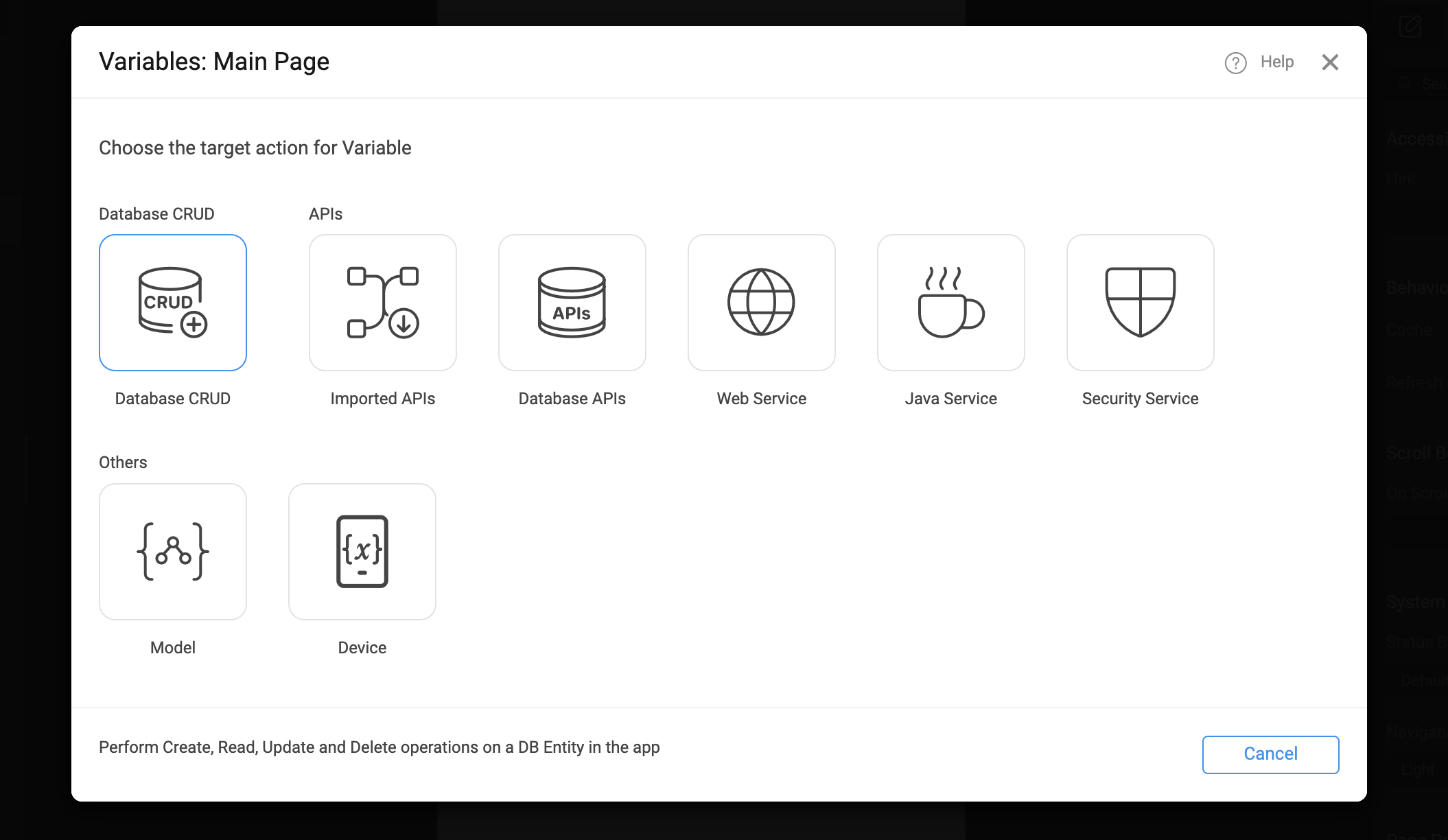The width and height of the screenshot is (1448, 840).
Task: Choose the Imported APIs flow icon
Action: tap(383, 303)
